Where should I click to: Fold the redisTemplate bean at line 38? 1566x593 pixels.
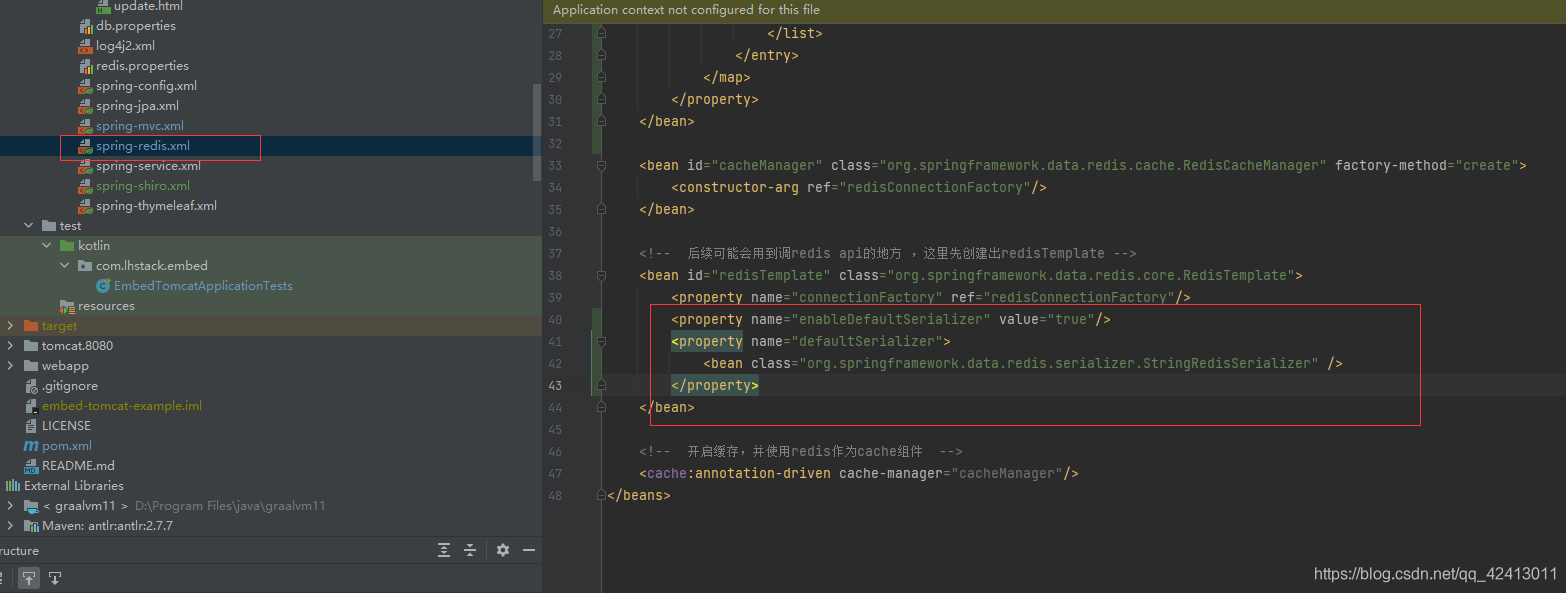tap(601, 275)
